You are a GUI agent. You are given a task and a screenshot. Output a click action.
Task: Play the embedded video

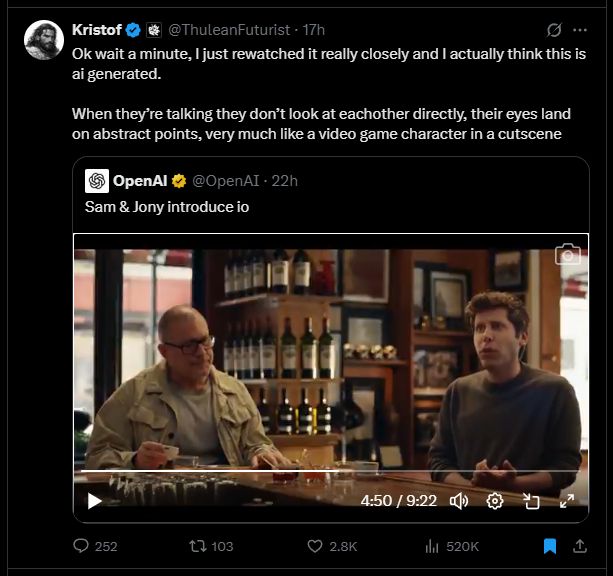[95, 500]
